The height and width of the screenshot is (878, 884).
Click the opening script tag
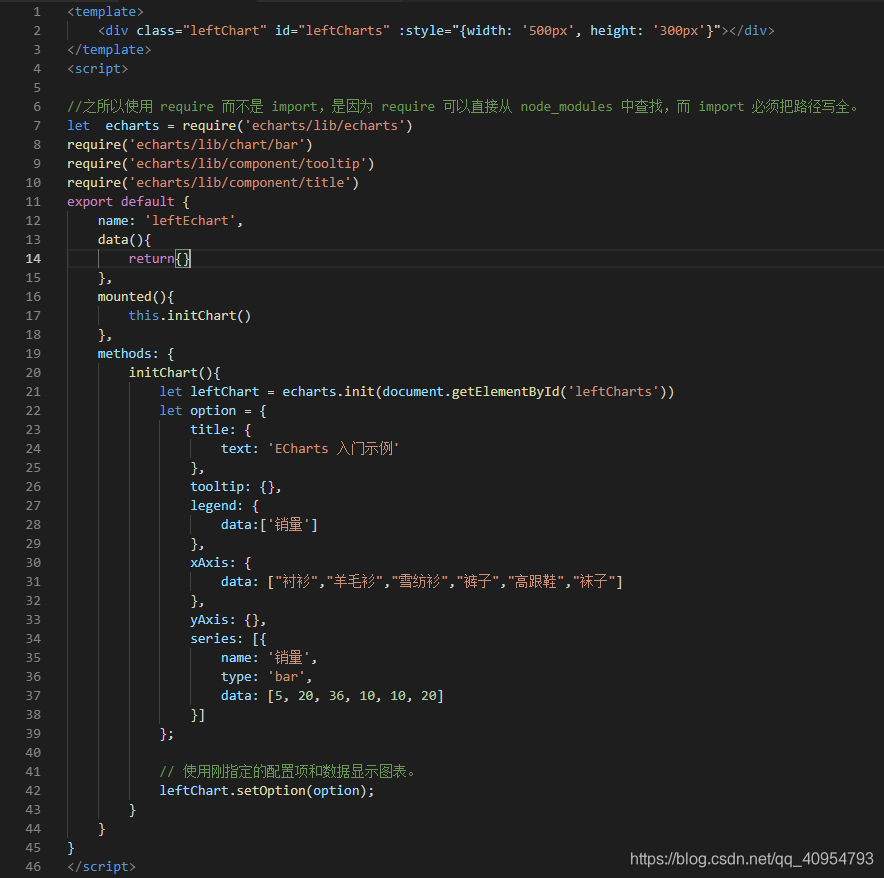pyautogui.click(x=98, y=69)
